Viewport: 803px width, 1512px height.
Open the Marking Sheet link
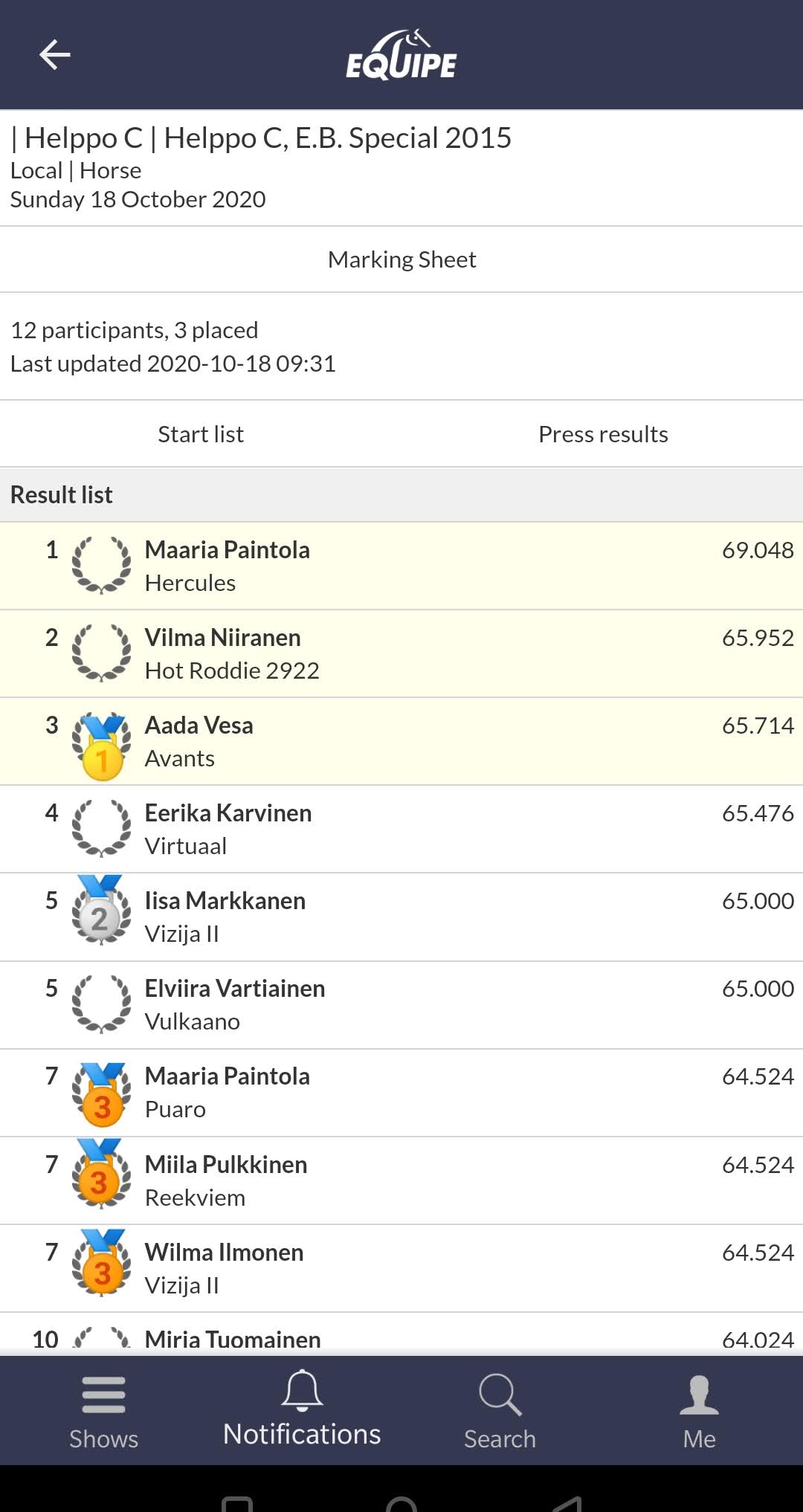(x=401, y=259)
